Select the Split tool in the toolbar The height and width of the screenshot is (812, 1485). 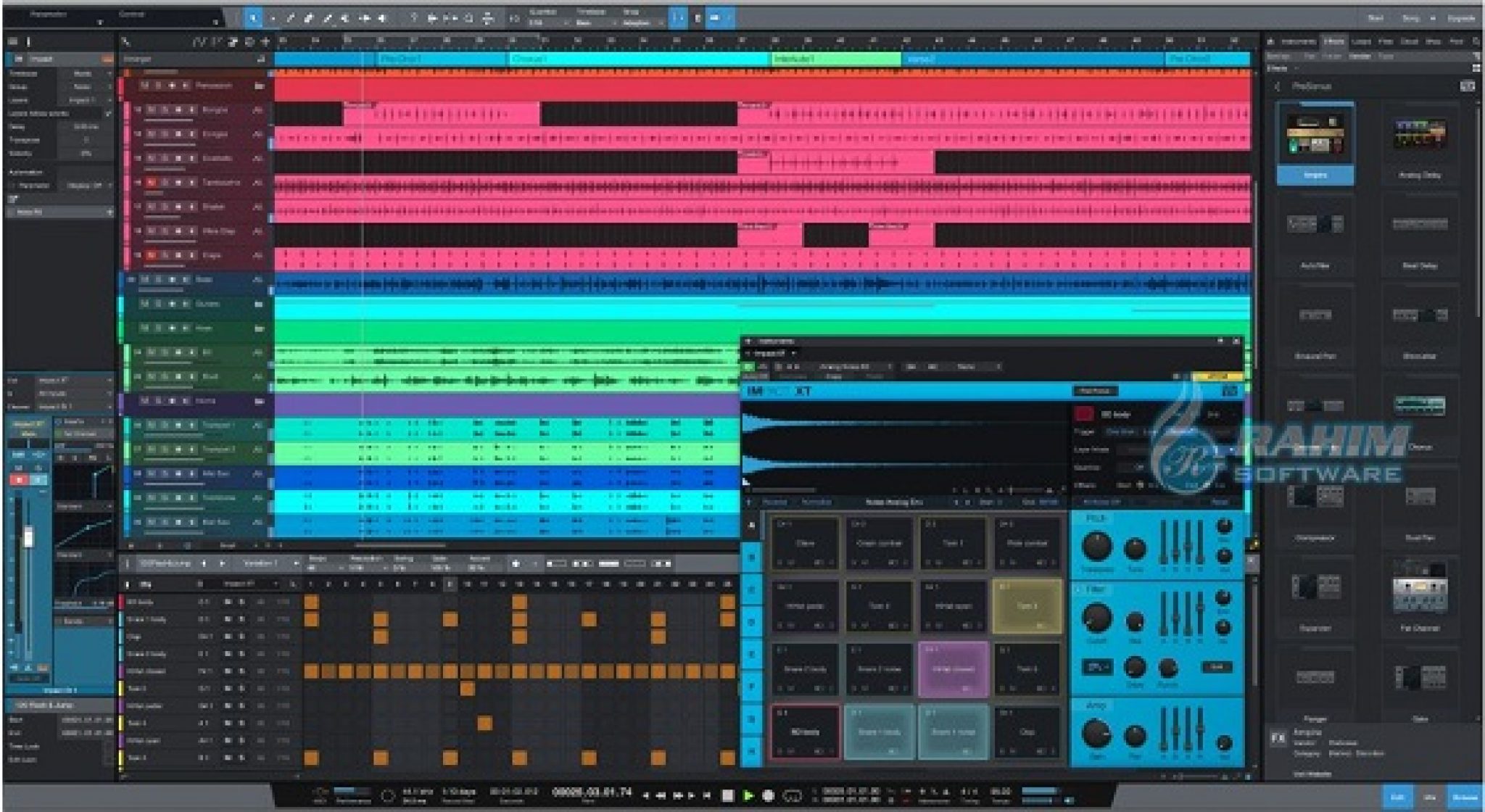[x=289, y=16]
